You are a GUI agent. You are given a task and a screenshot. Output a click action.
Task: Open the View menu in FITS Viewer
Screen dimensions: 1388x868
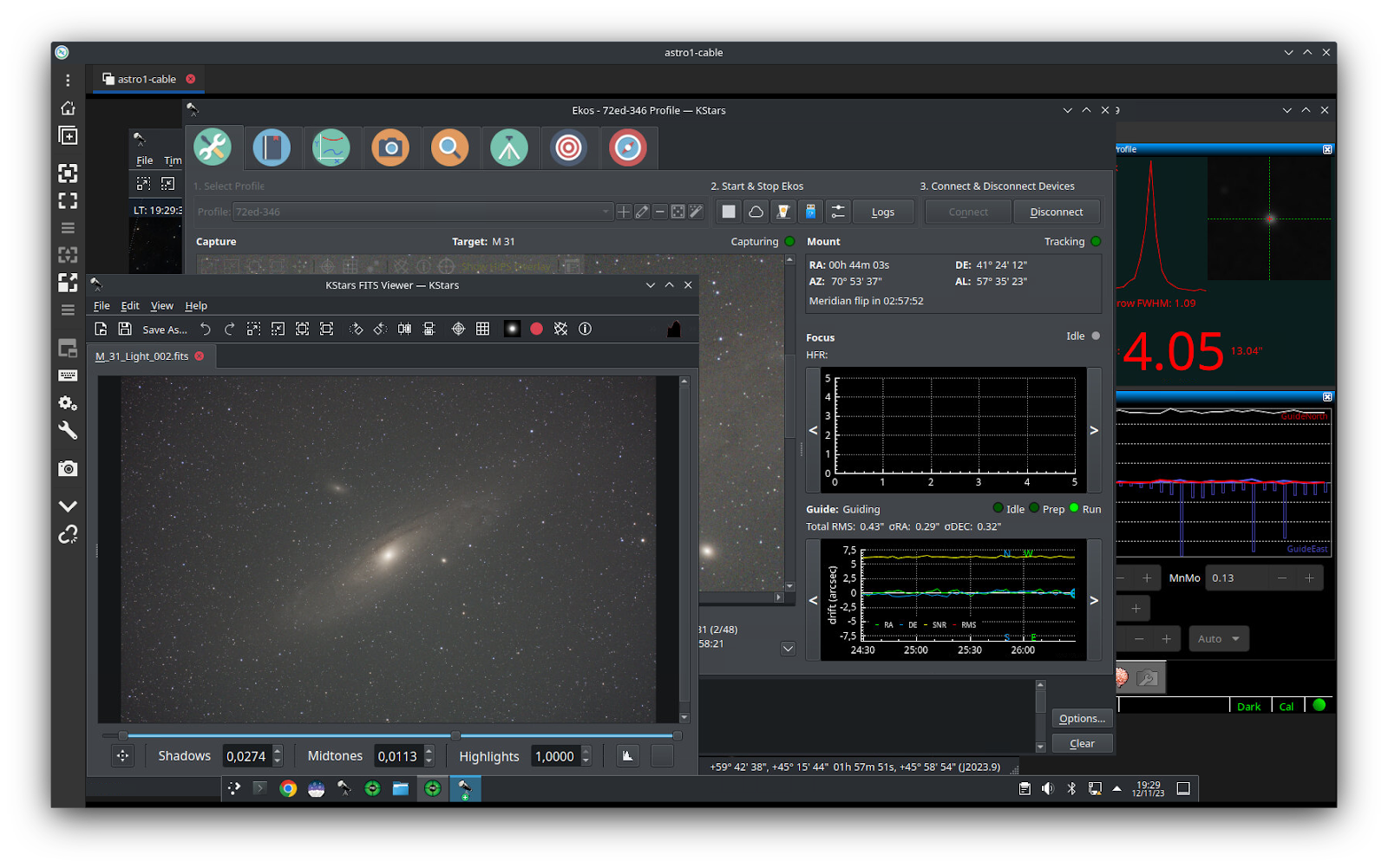click(161, 306)
